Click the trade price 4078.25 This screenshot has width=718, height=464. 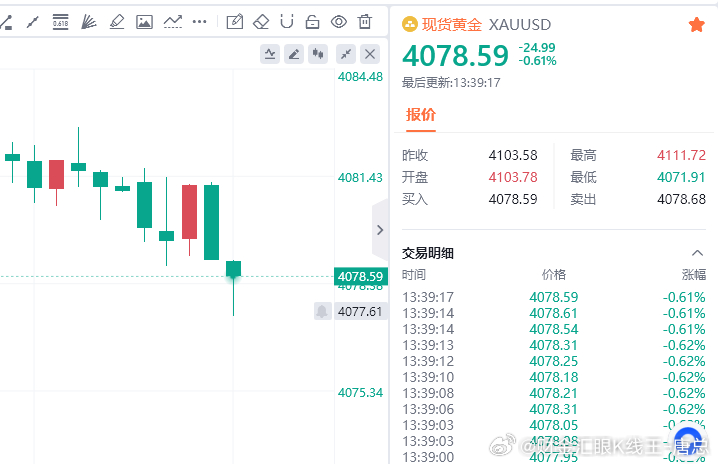tap(554, 361)
